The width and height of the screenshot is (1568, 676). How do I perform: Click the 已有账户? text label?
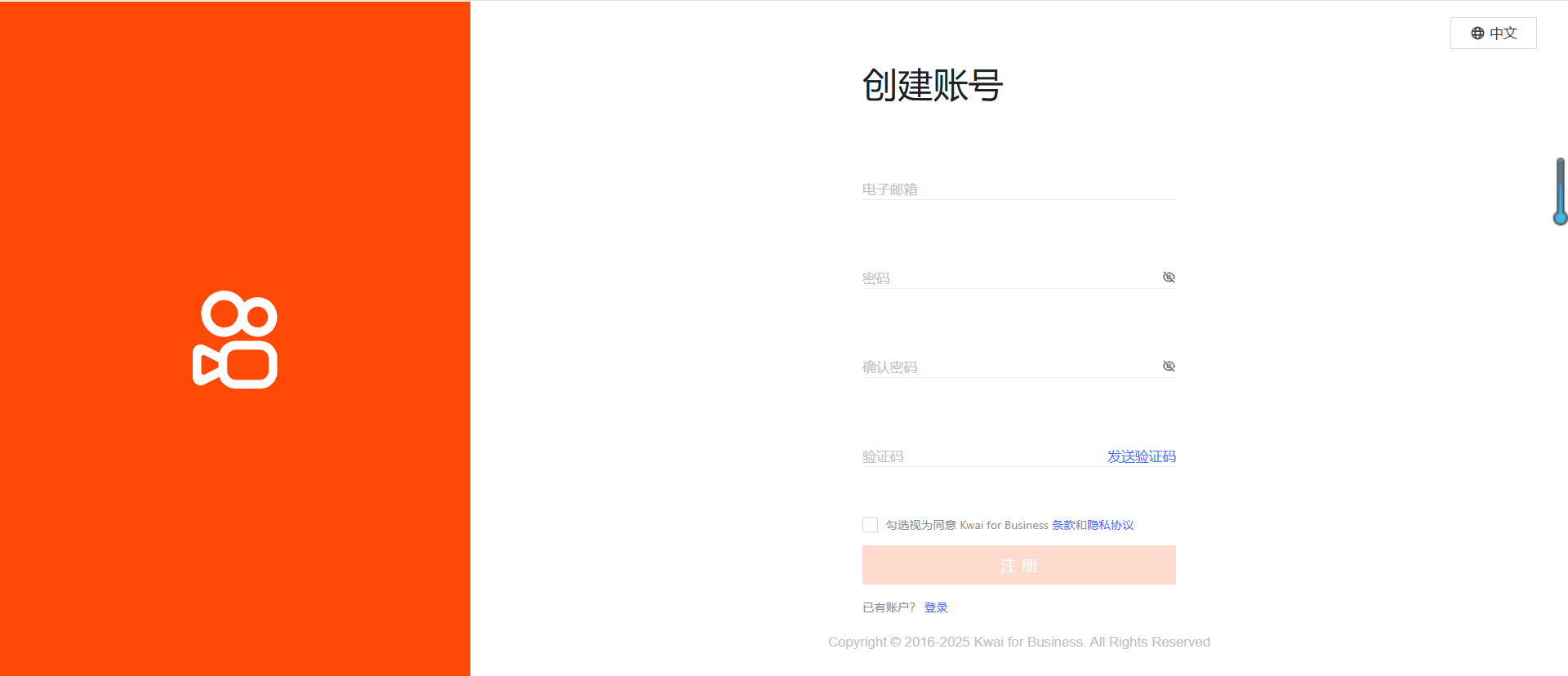tap(889, 607)
